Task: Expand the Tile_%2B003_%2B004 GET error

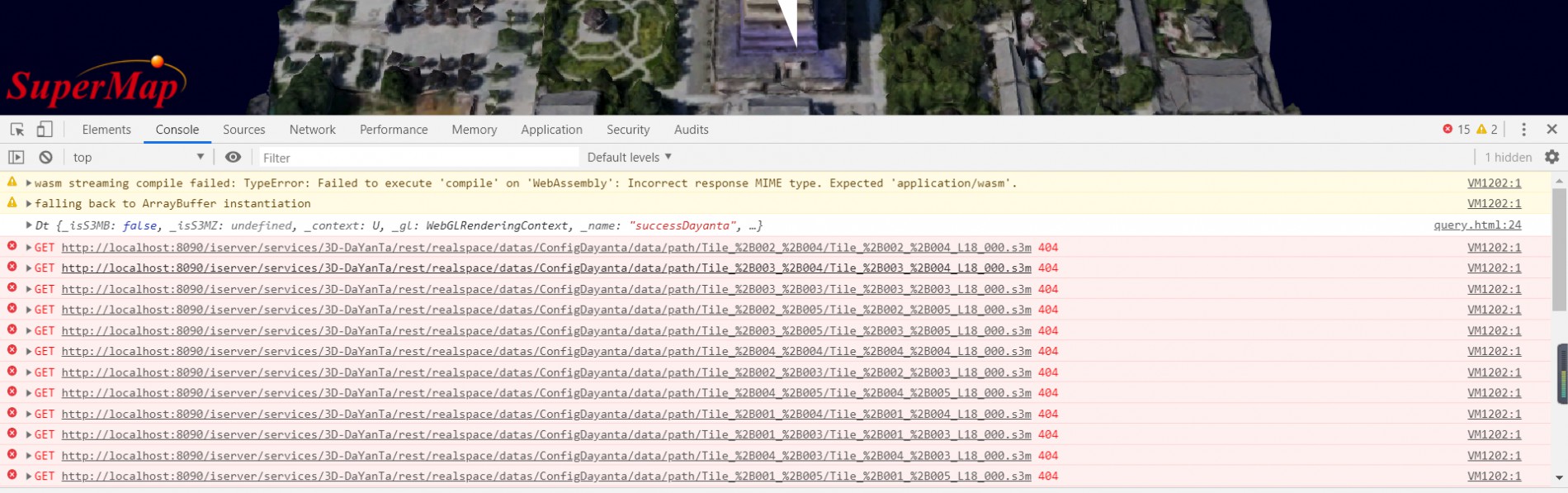Action: click(29, 268)
